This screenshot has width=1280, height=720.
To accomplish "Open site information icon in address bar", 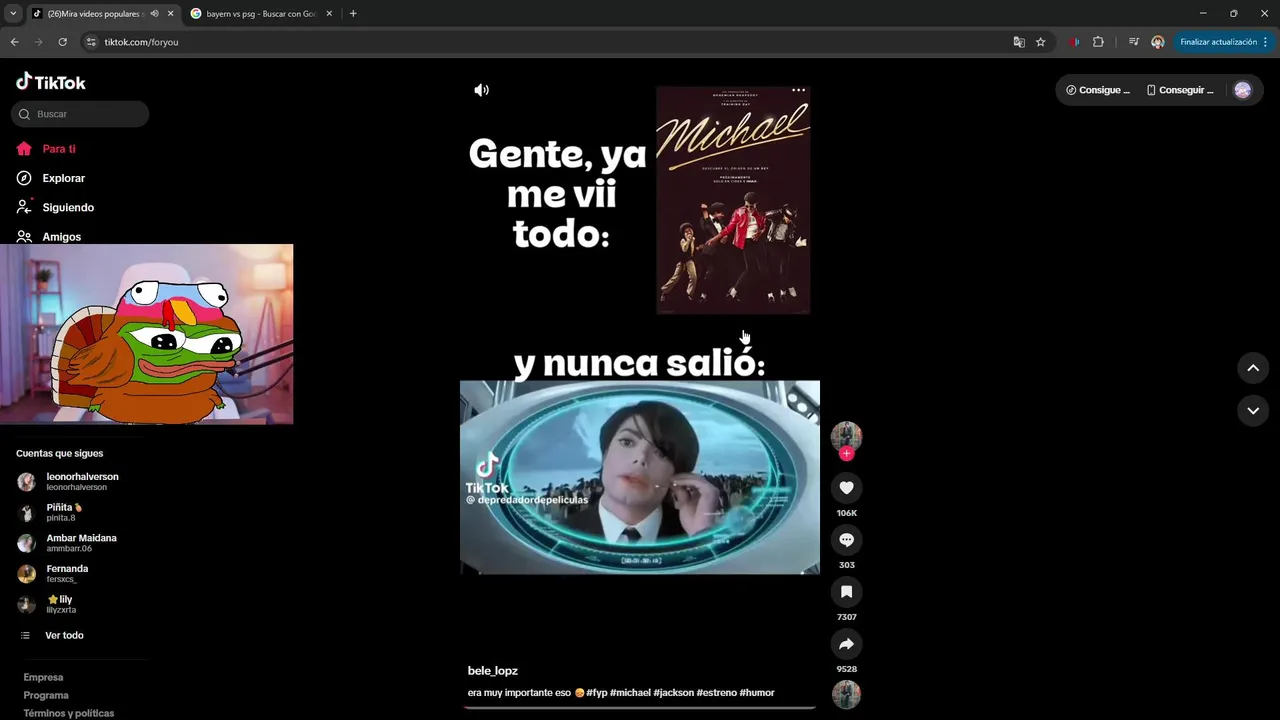I will pos(91,42).
